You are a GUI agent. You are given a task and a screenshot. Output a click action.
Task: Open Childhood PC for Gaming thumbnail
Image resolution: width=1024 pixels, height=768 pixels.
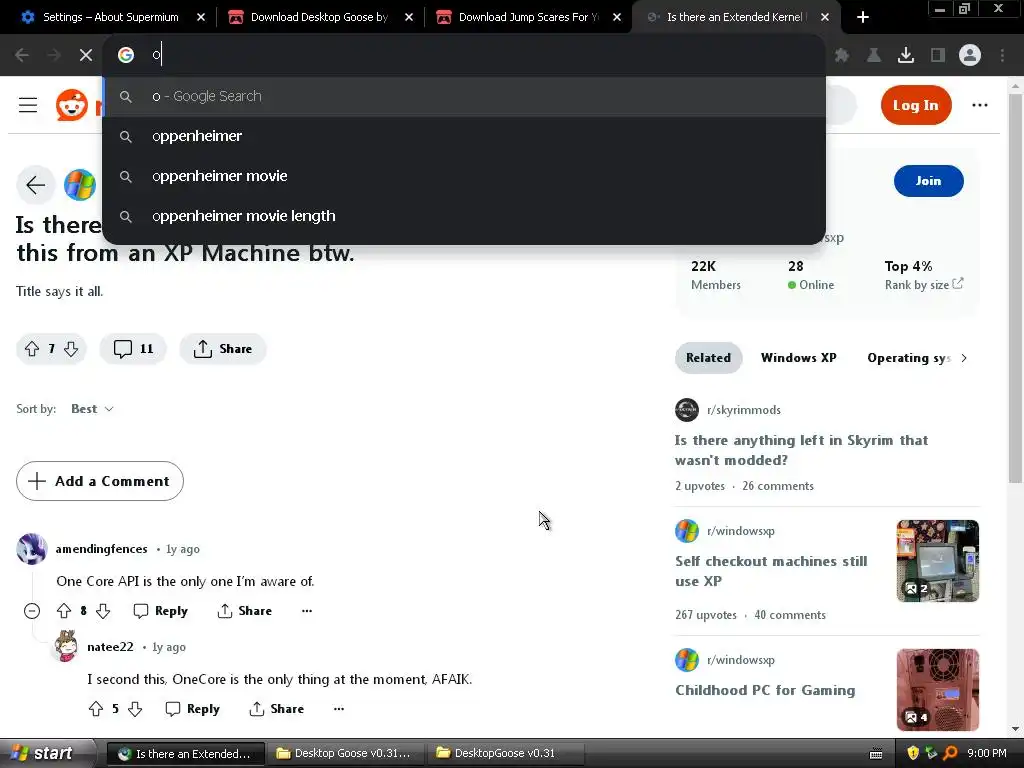pyautogui.click(x=938, y=690)
